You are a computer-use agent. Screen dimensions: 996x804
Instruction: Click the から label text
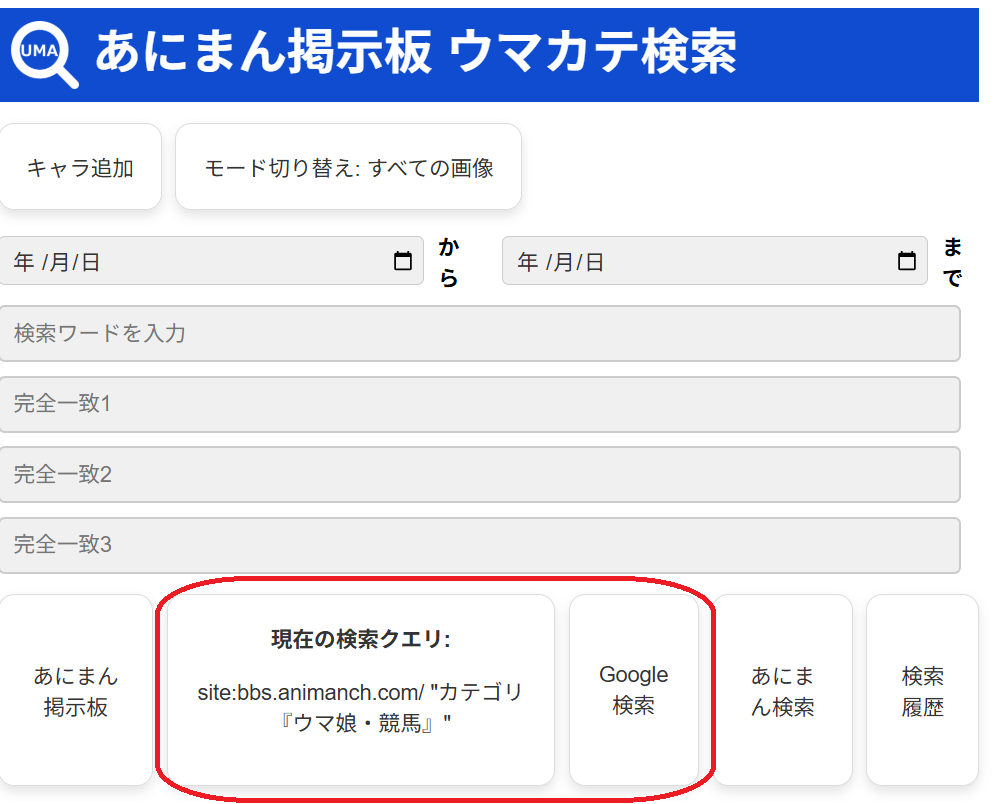coord(449,262)
